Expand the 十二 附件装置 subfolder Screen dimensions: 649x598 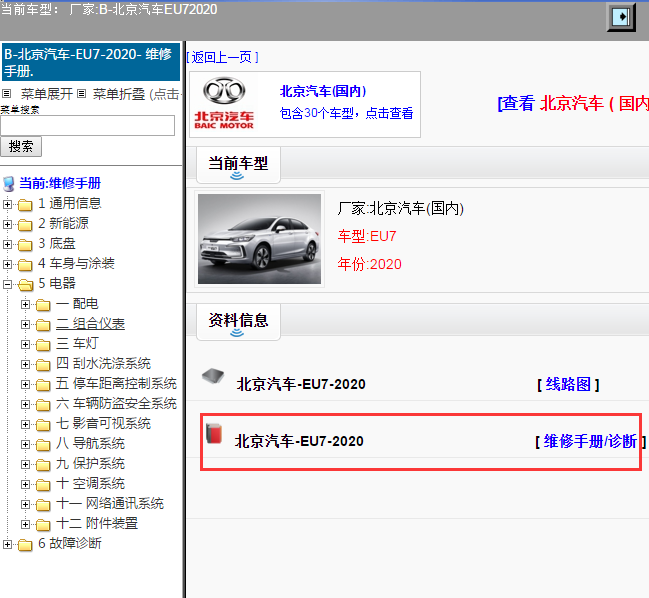pyautogui.click(x=25, y=524)
